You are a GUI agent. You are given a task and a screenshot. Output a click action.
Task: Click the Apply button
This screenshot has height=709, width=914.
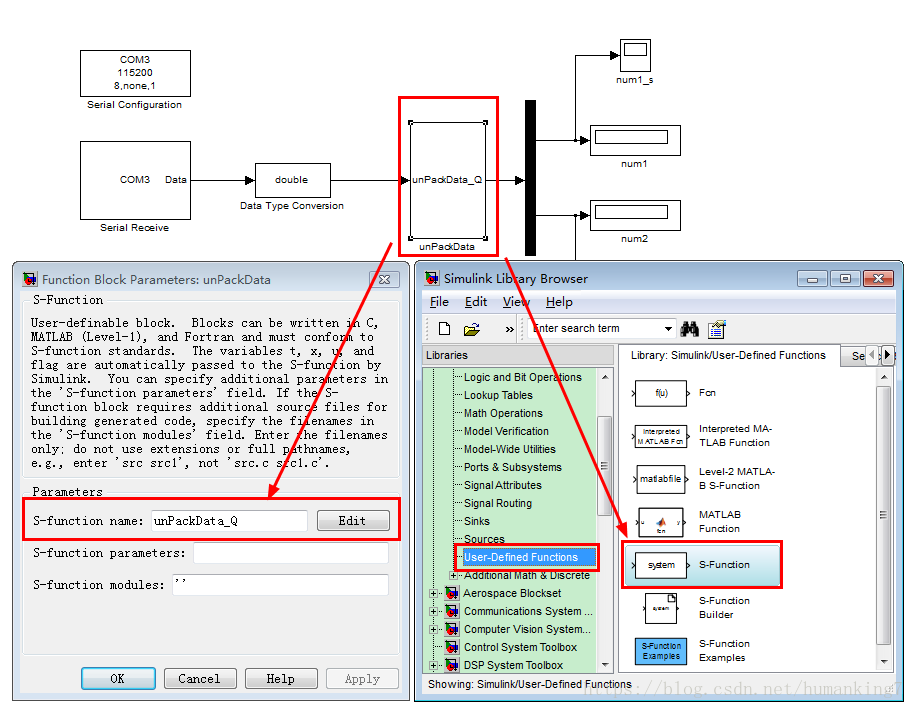click(x=363, y=679)
